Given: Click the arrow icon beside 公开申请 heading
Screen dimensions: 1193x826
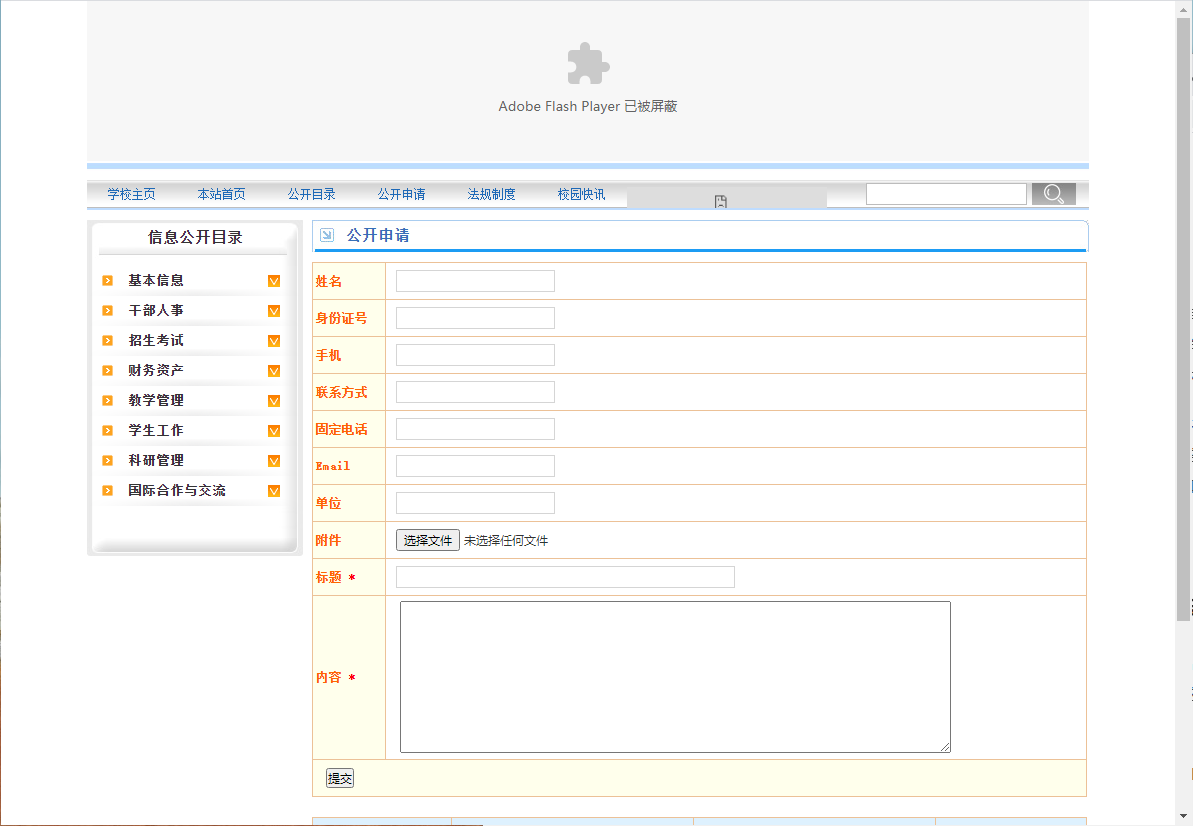Looking at the screenshot, I should coord(326,236).
